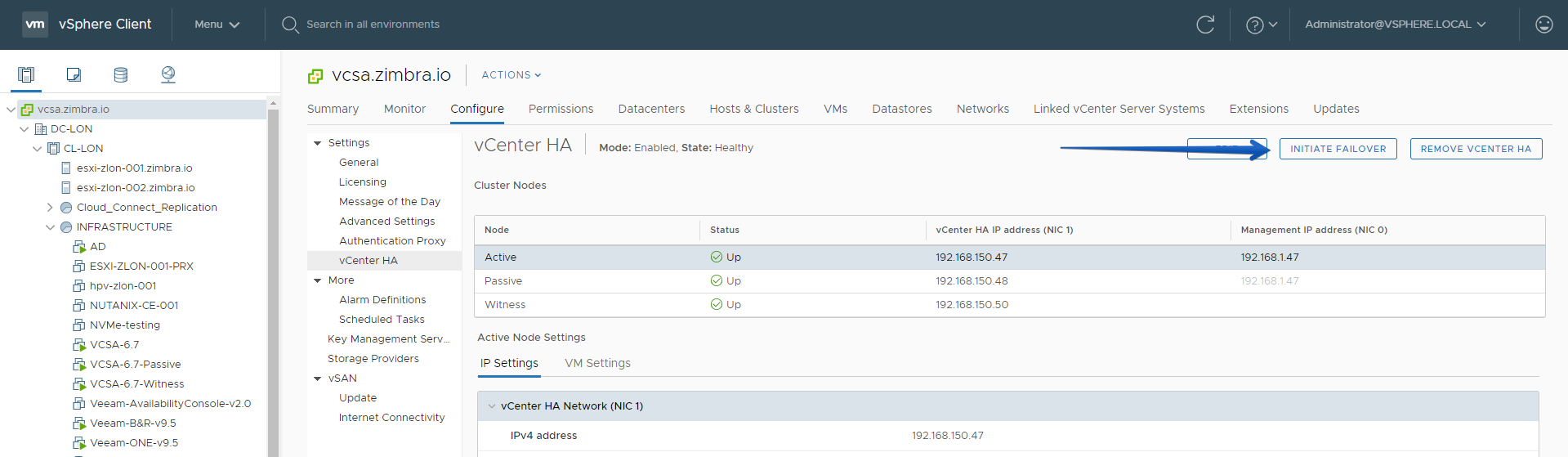The width and height of the screenshot is (1568, 457).
Task: Collapse the vCenter HA Network (NIC 1) panel
Action: coord(492,406)
